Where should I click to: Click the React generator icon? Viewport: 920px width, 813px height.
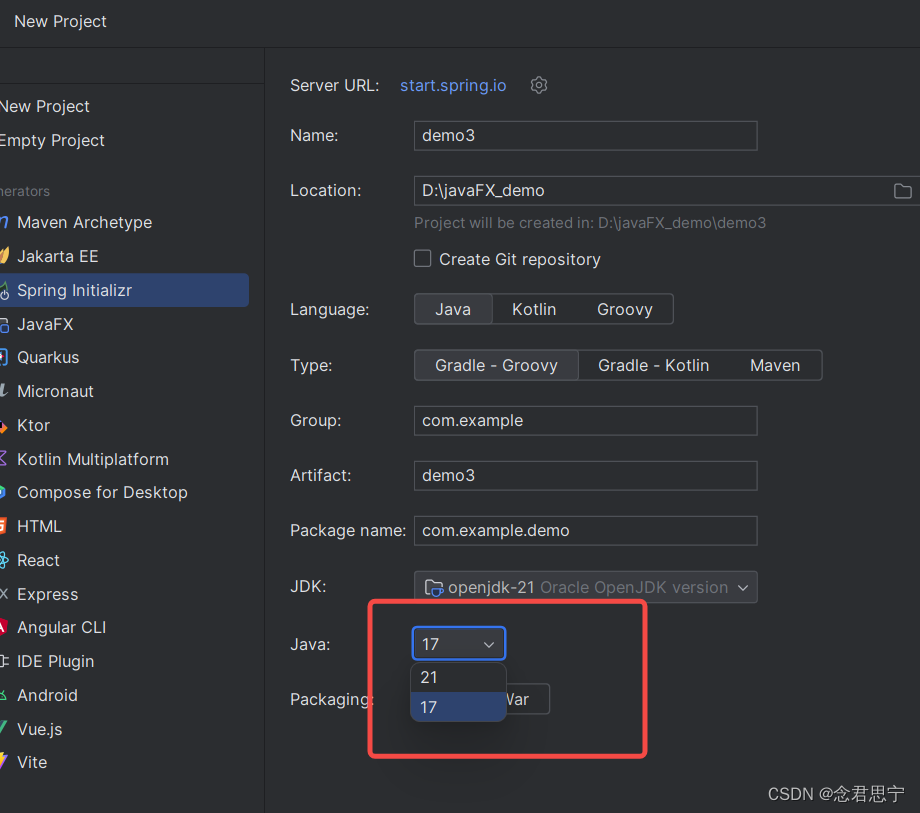(4, 560)
